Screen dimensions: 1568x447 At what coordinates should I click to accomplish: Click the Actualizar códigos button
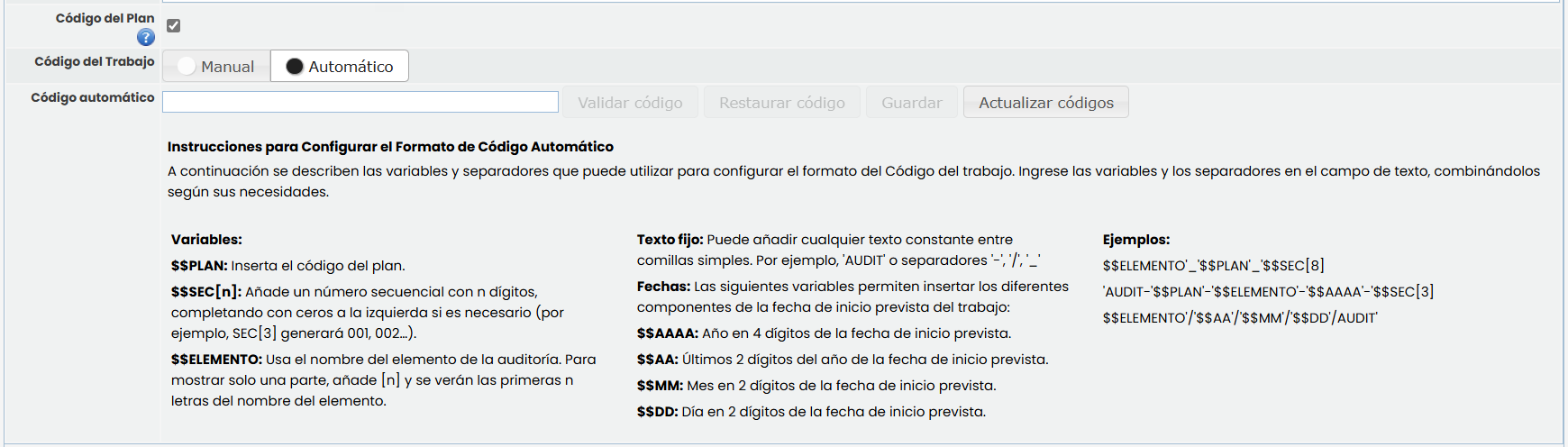click(1045, 103)
